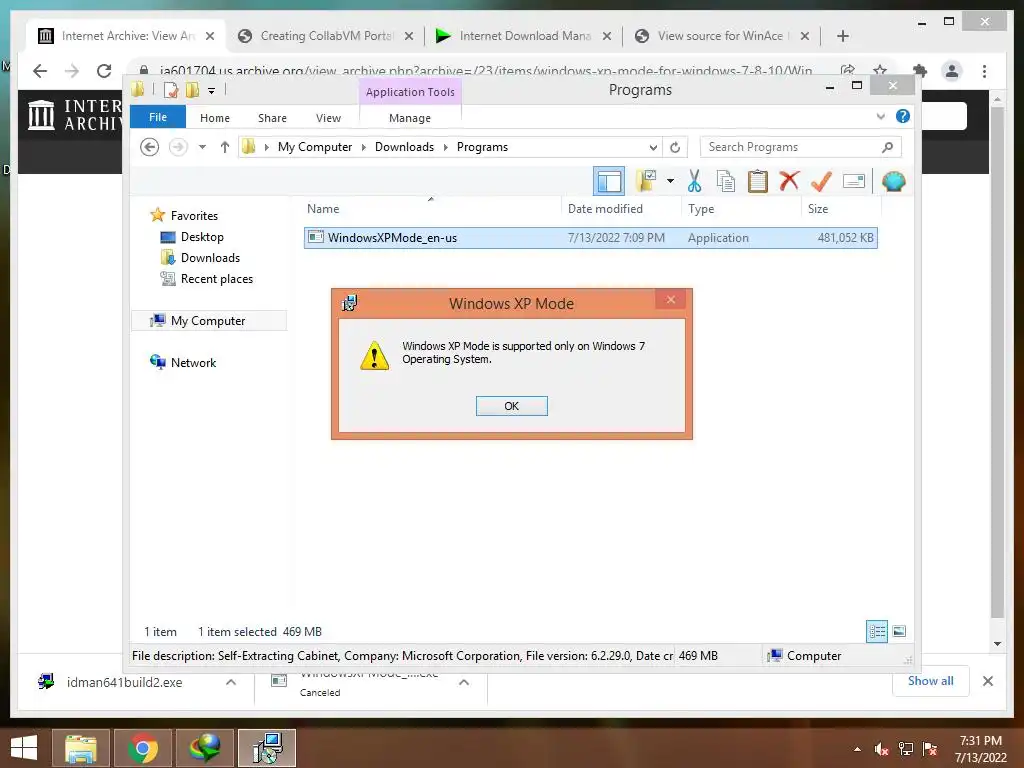1024x768 pixels.
Task: Click the globe shell toolbar icon
Action: click(893, 181)
